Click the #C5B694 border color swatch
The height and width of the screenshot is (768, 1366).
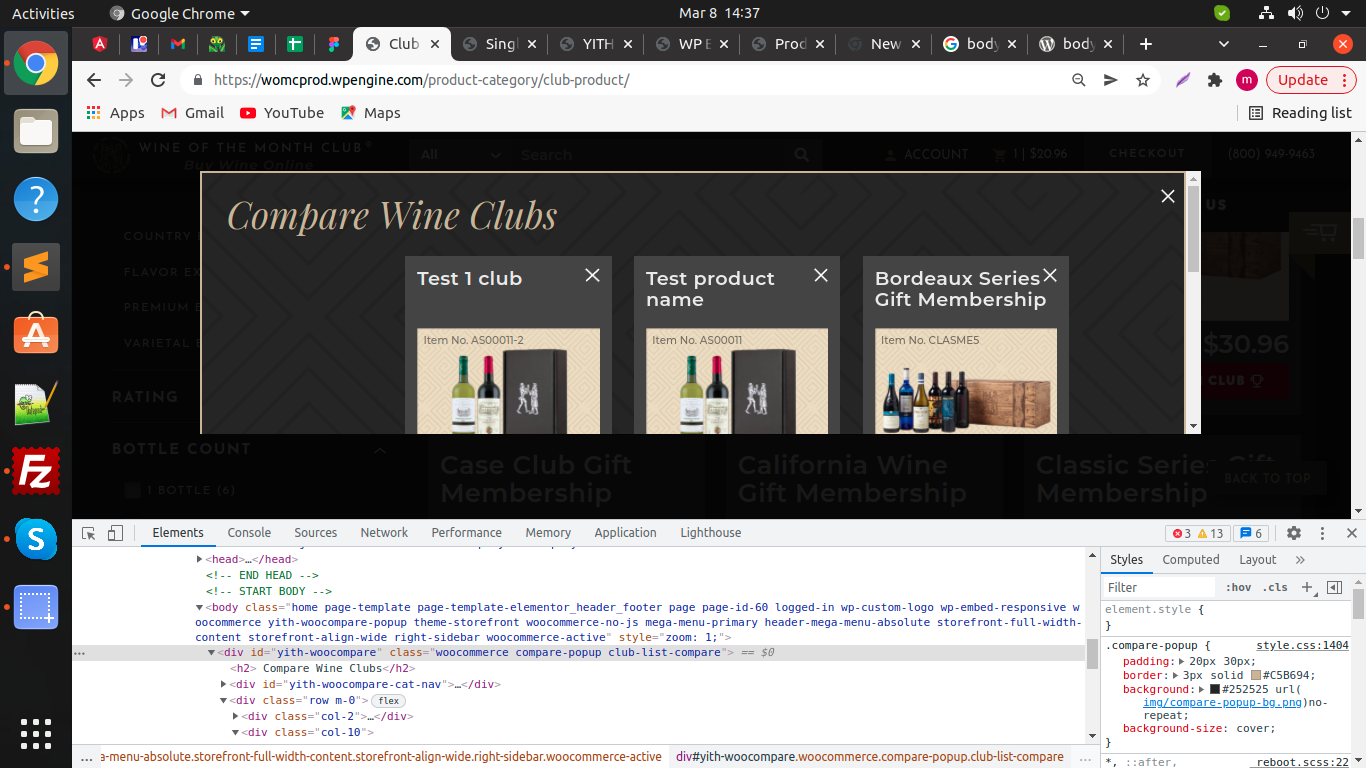pos(1255,676)
